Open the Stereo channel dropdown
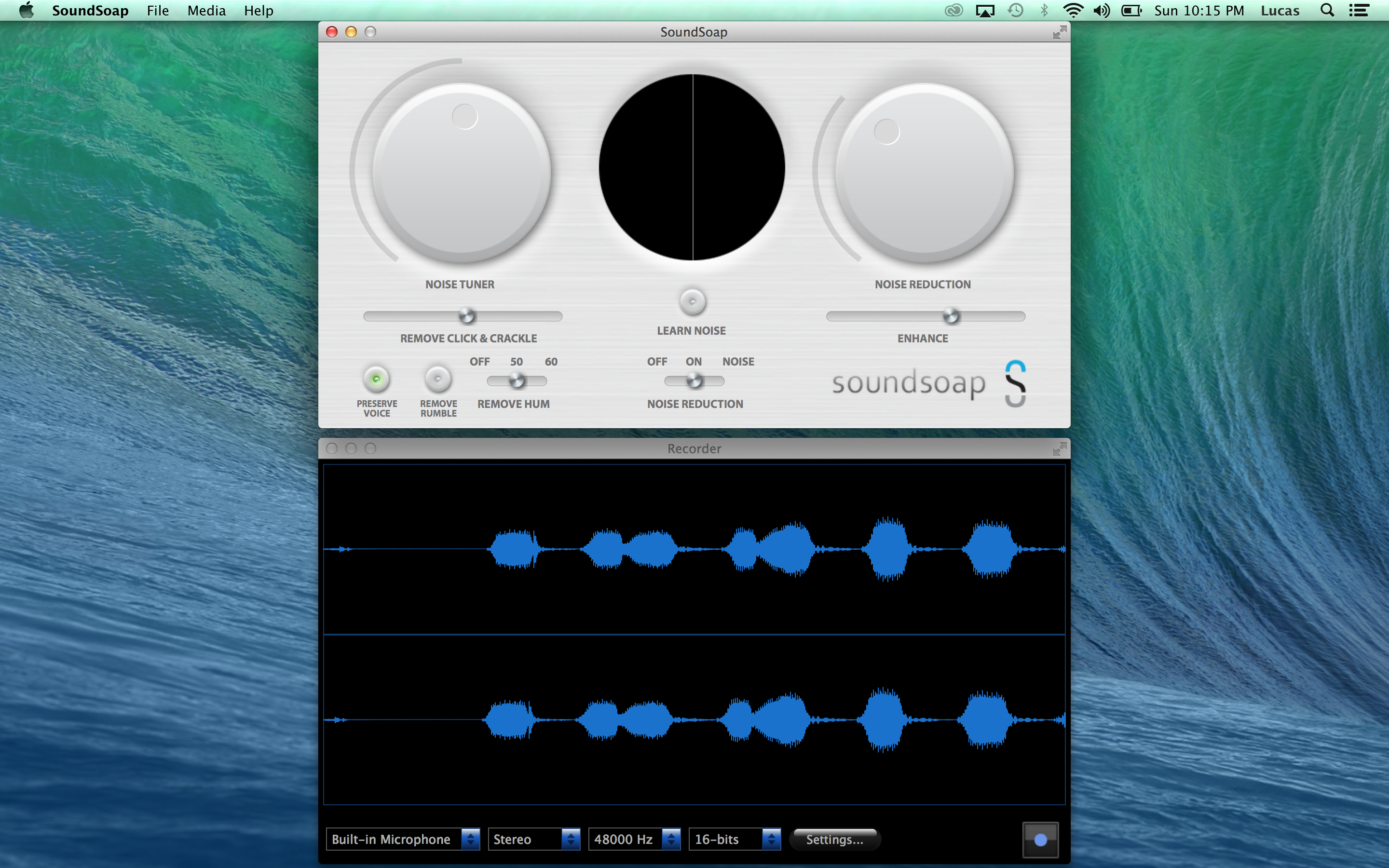Image resolution: width=1389 pixels, height=868 pixels. tap(534, 839)
